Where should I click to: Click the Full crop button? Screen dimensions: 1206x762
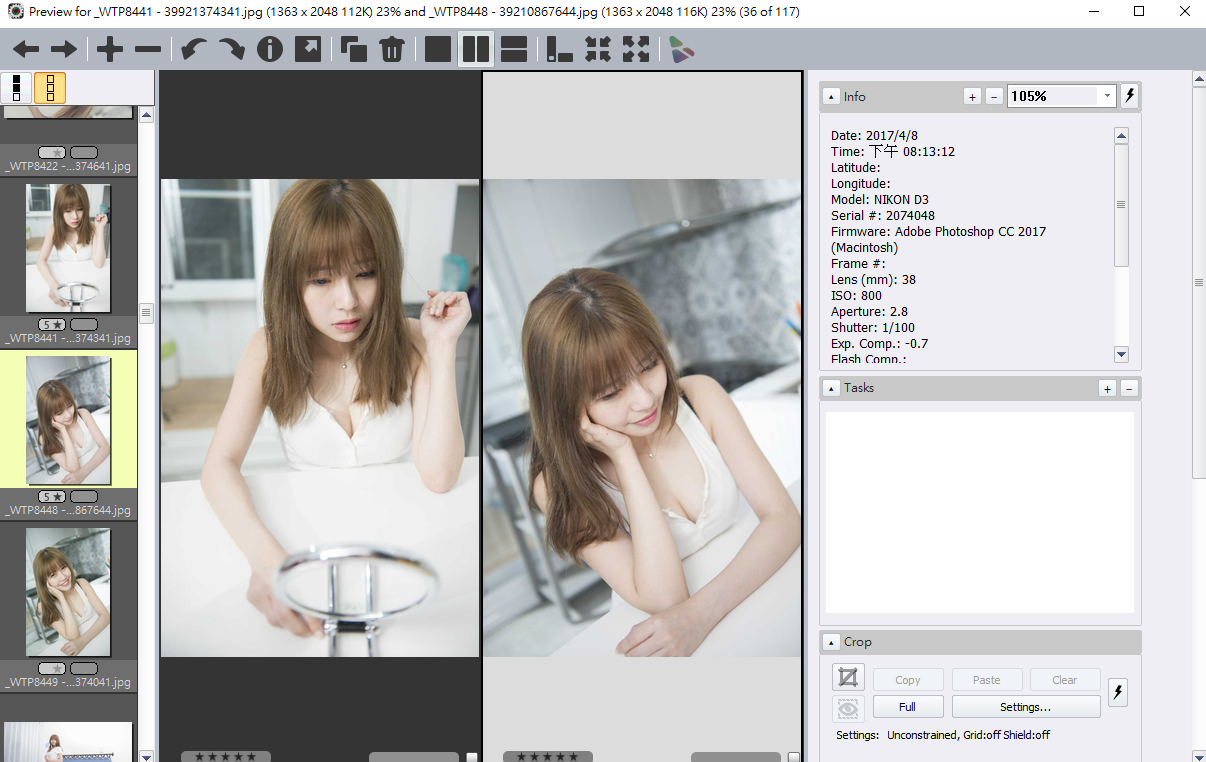pyautogui.click(x=907, y=707)
